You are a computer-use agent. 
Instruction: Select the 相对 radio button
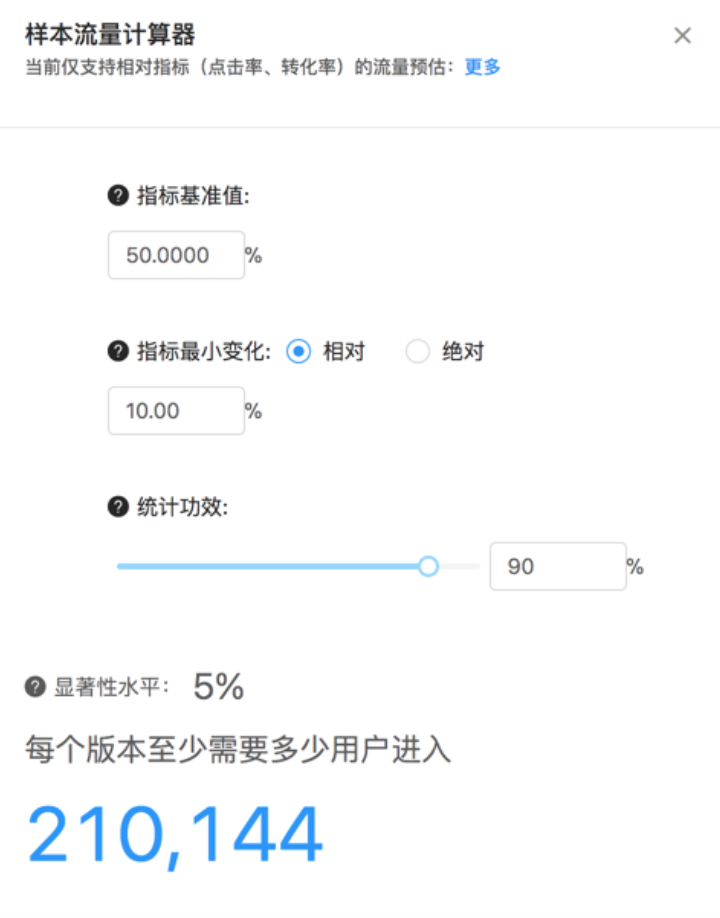299,351
